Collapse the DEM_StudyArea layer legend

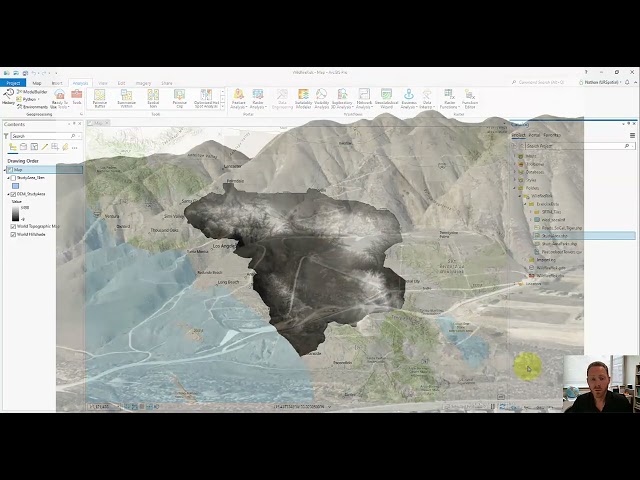pyautogui.click(x=8, y=194)
